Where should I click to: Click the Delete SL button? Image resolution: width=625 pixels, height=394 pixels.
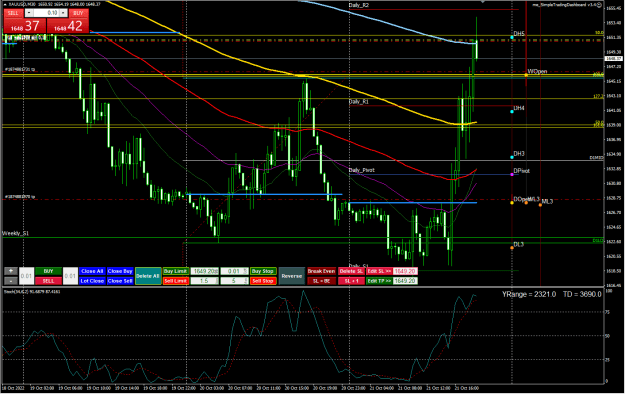tap(351, 271)
